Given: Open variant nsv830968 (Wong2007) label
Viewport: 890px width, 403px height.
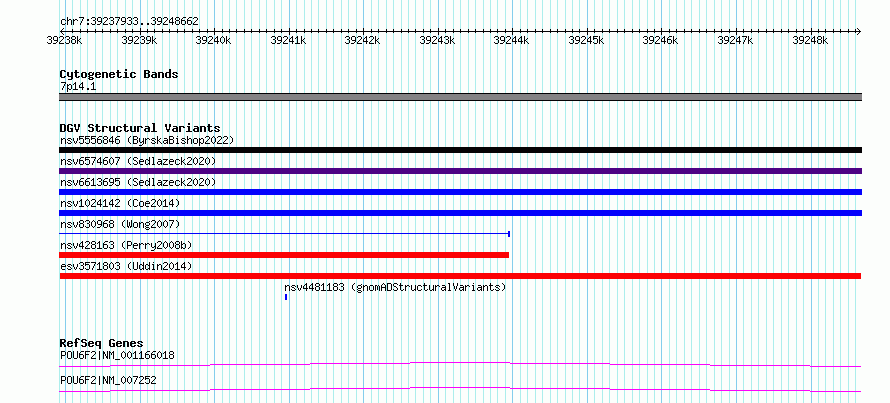Looking at the screenshot, I should [x=120, y=224].
